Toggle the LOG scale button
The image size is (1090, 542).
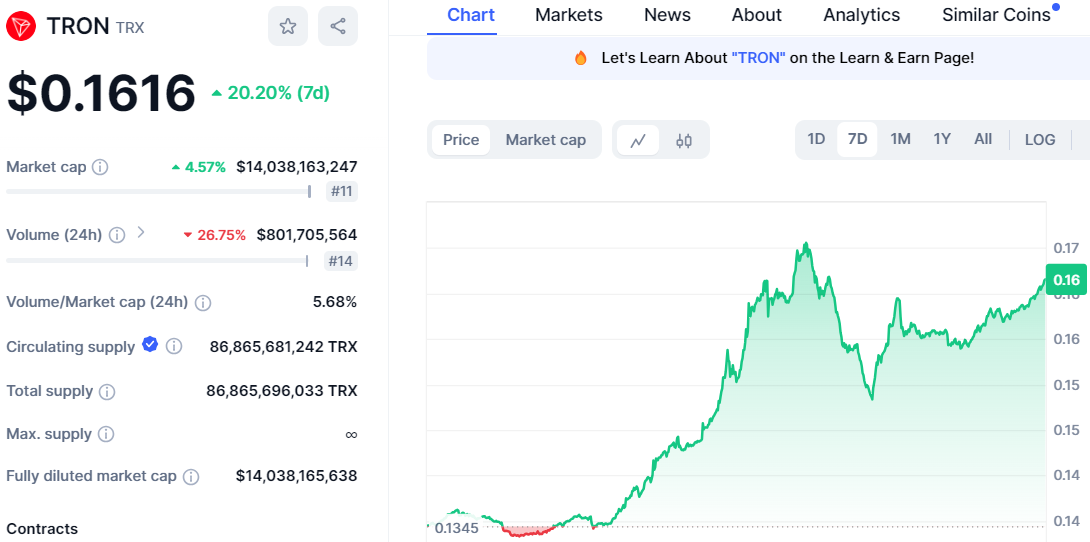[1040, 140]
